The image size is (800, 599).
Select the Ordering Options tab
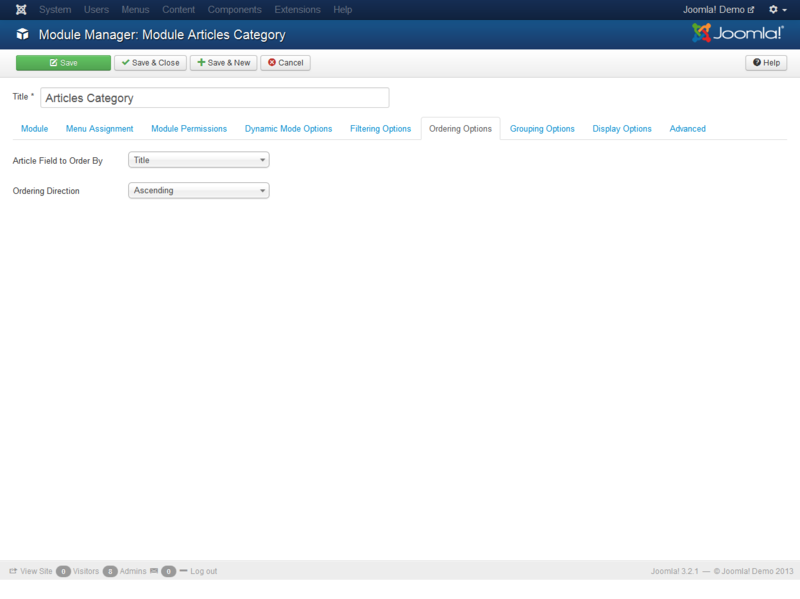tap(460, 129)
